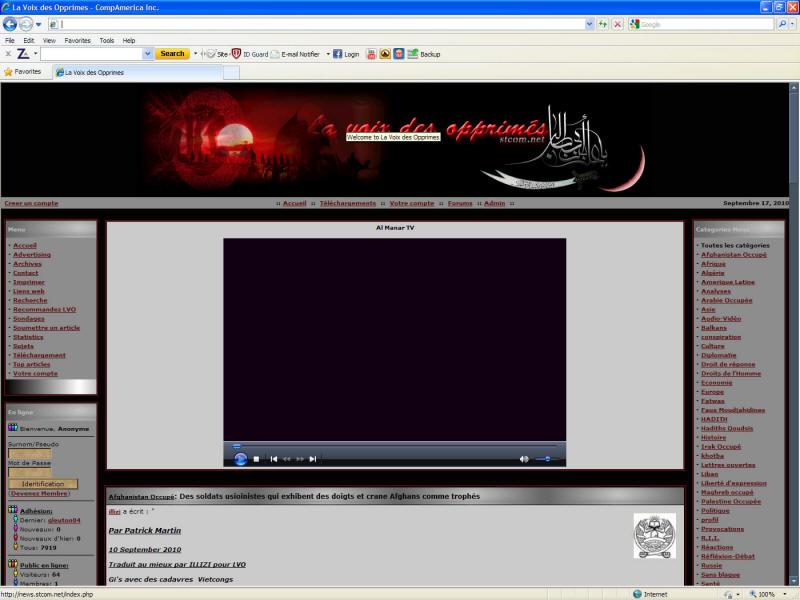Open the illizi author link
The height and width of the screenshot is (600, 800).
tap(114, 511)
